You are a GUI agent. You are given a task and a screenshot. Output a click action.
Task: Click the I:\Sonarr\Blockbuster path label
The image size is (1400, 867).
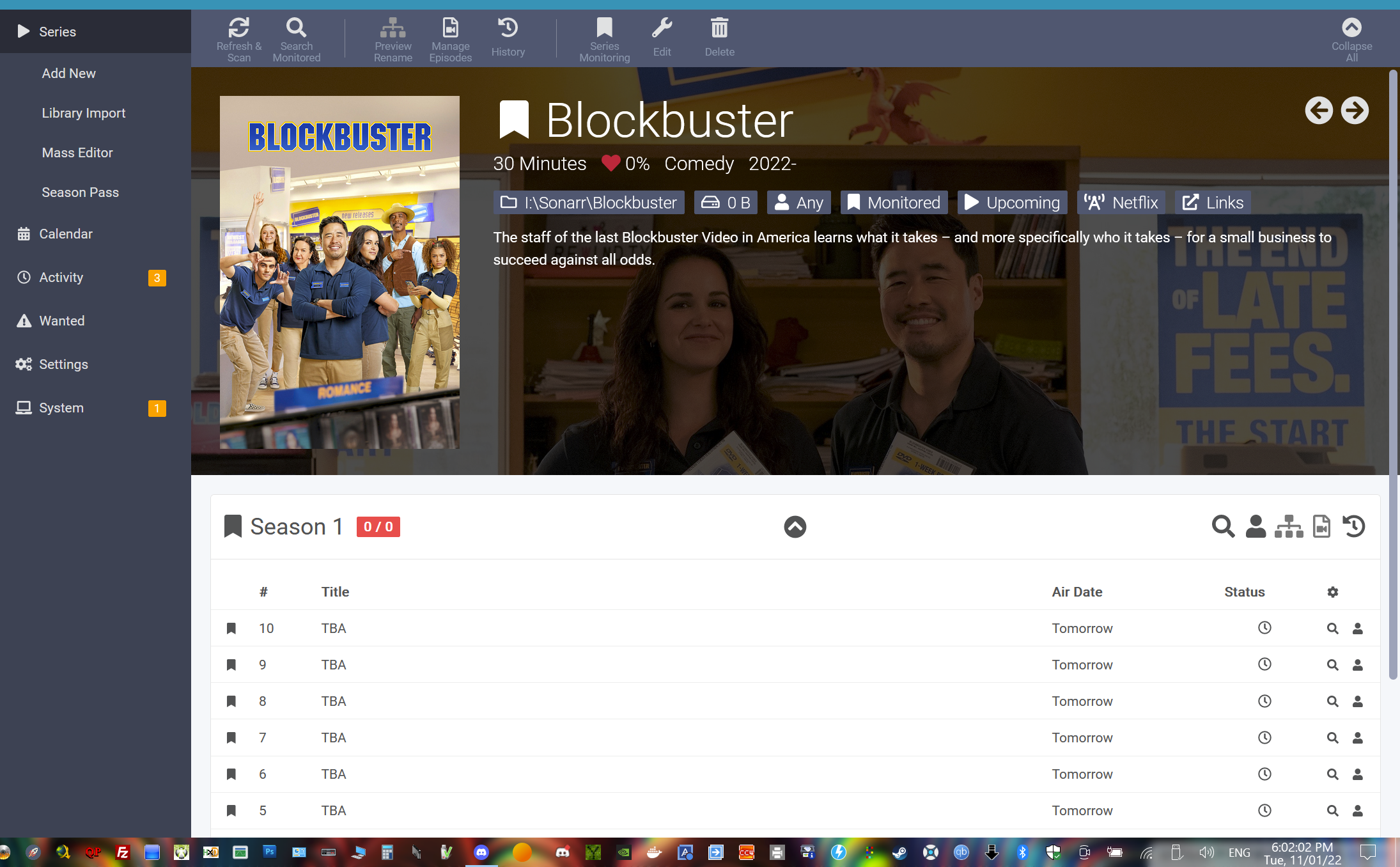coord(589,203)
